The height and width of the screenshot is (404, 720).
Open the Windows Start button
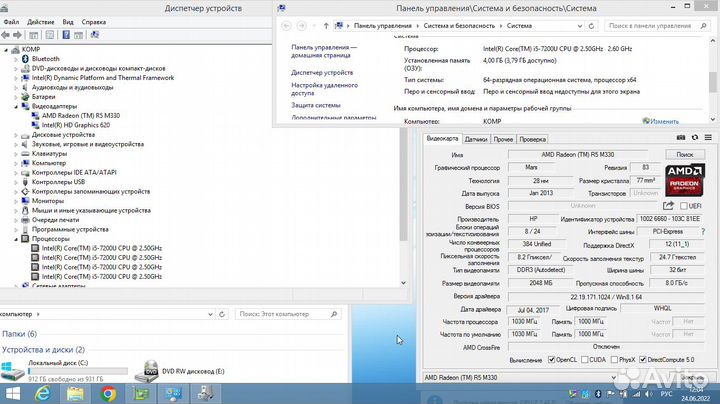pos(12,394)
